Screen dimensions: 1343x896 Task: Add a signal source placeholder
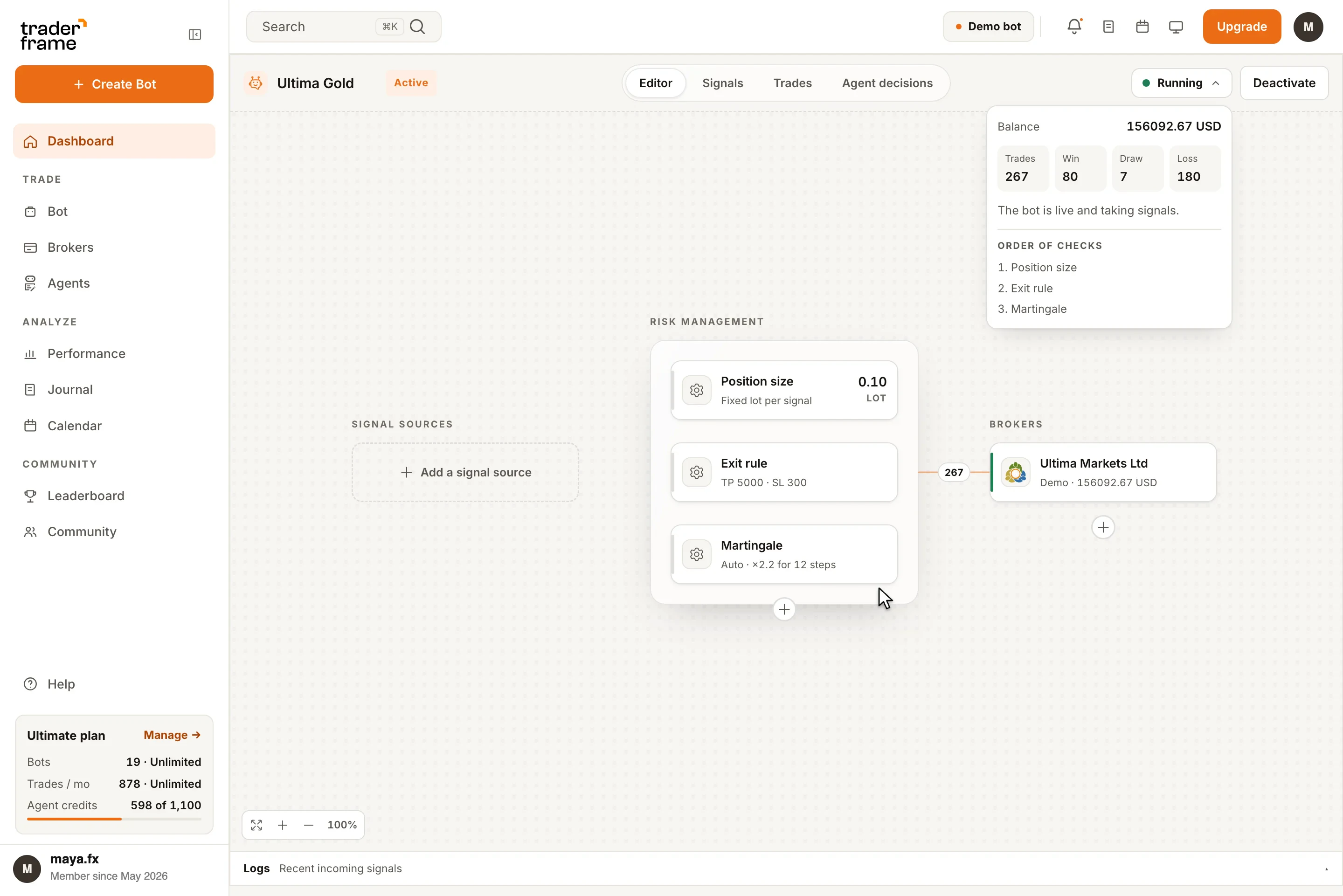tap(465, 473)
